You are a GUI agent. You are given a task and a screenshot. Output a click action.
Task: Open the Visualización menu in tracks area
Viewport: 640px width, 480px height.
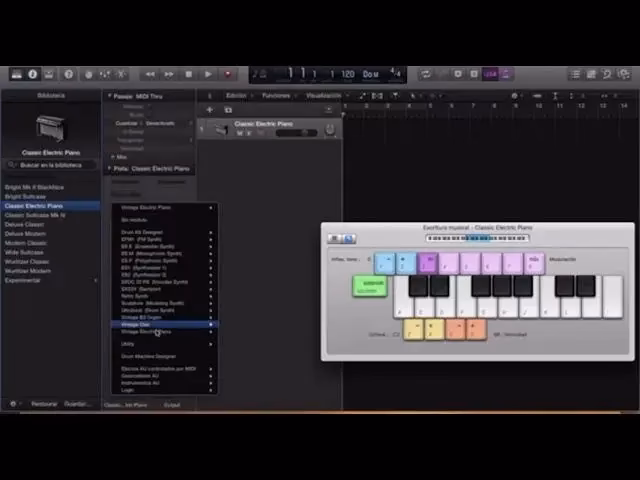click(x=323, y=96)
